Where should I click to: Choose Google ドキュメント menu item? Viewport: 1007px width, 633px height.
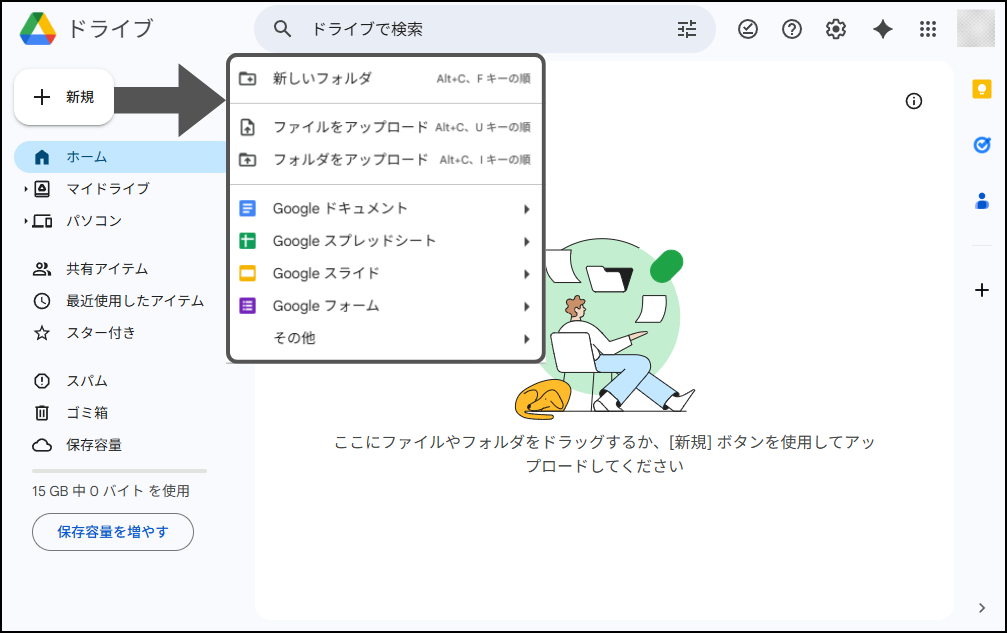coord(385,209)
